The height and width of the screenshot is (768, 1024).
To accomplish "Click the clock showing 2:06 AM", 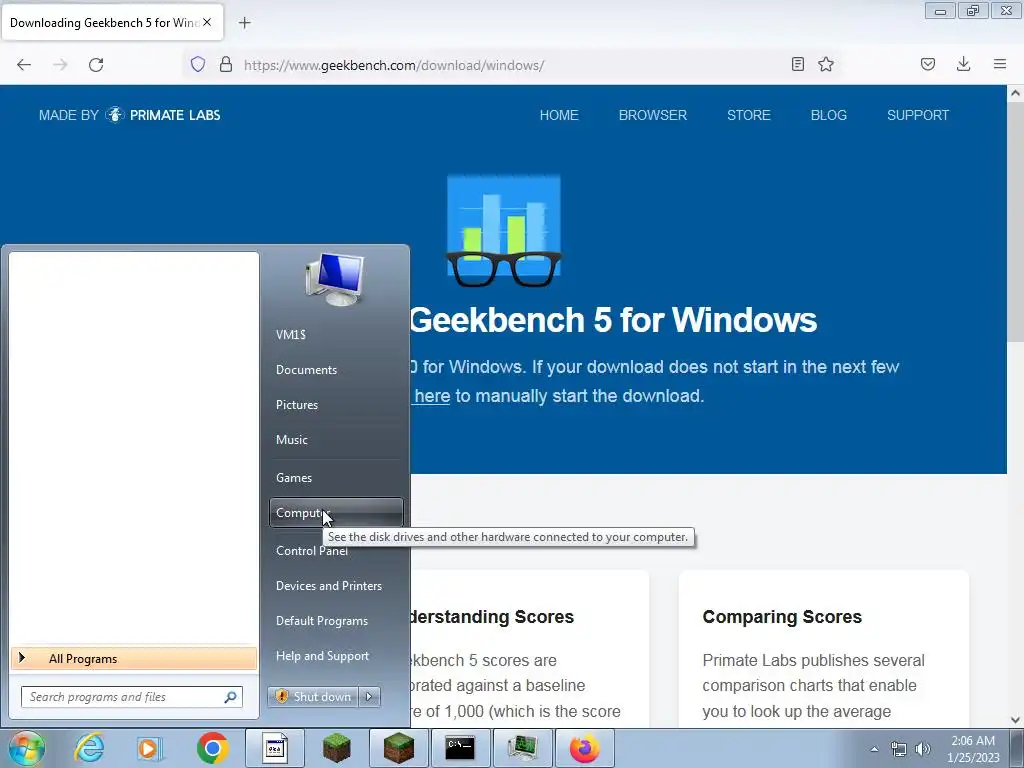I will click(x=973, y=741).
